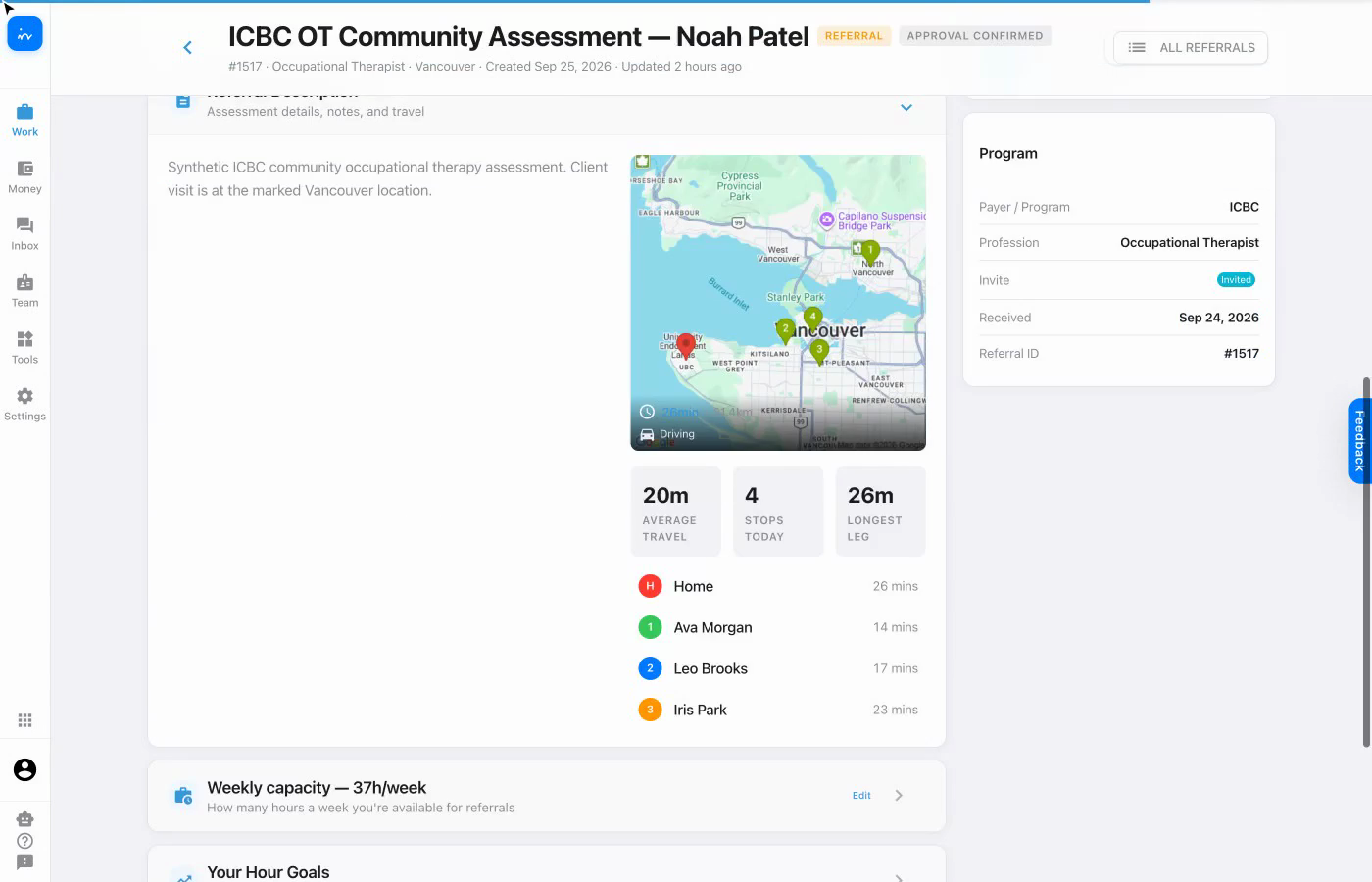Collapse the referral description section chevron
This screenshot has width=1372, height=882.
click(x=906, y=108)
